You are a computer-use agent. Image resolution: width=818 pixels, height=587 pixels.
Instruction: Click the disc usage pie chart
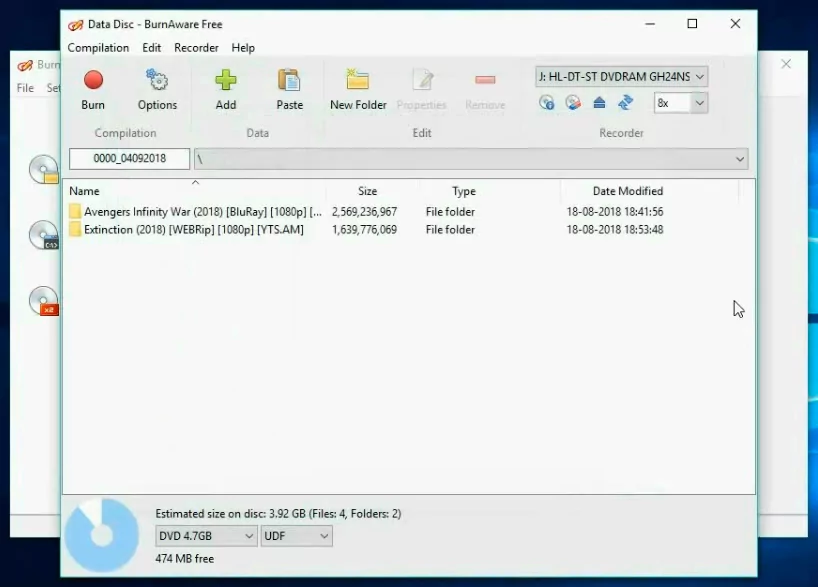pyautogui.click(x=102, y=535)
